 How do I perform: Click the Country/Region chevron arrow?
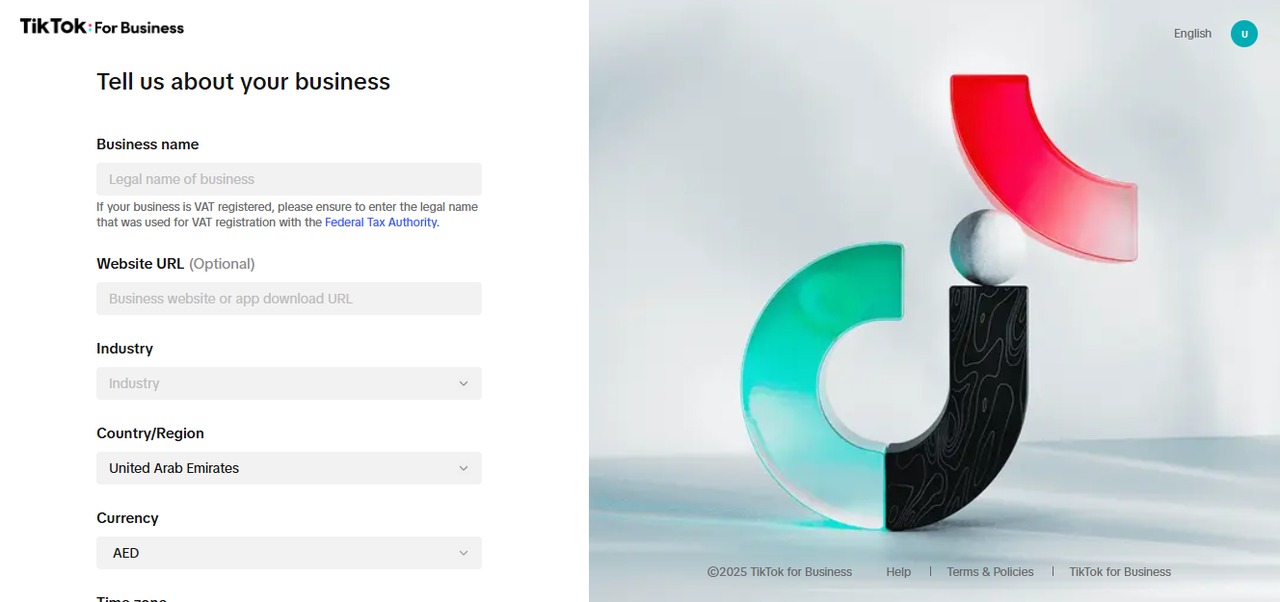click(463, 468)
